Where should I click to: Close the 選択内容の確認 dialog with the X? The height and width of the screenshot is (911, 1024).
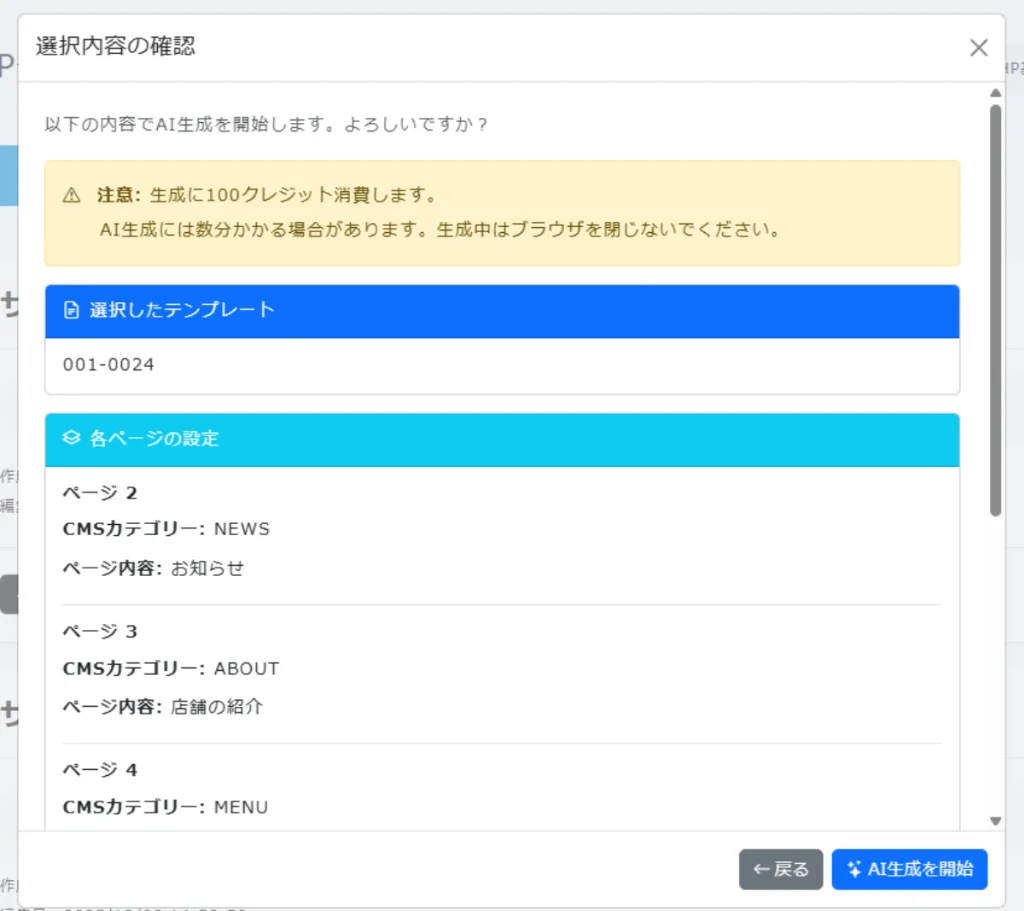coord(978,48)
